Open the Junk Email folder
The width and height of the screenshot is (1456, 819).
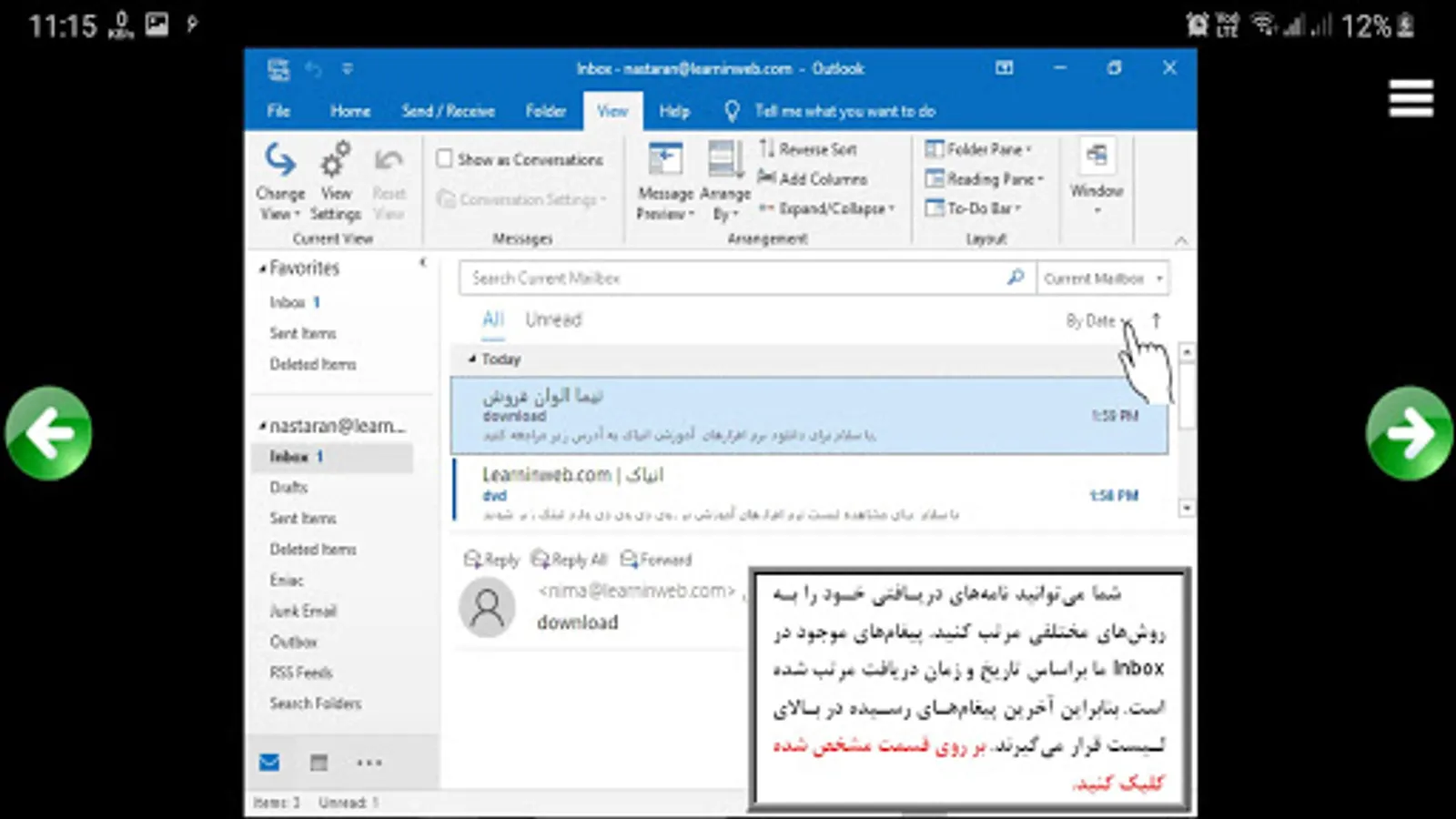click(303, 612)
